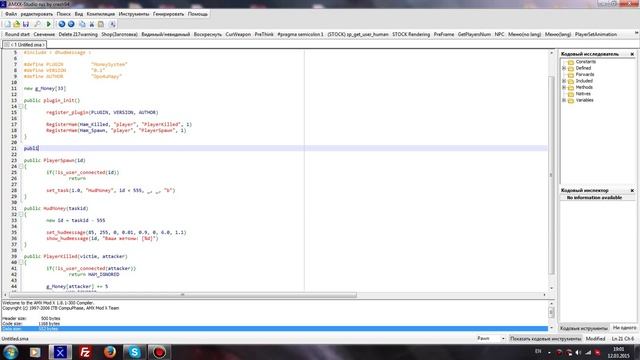640x360 pixels.
Task: Insert the PreThink snippet
Action: 264,34
